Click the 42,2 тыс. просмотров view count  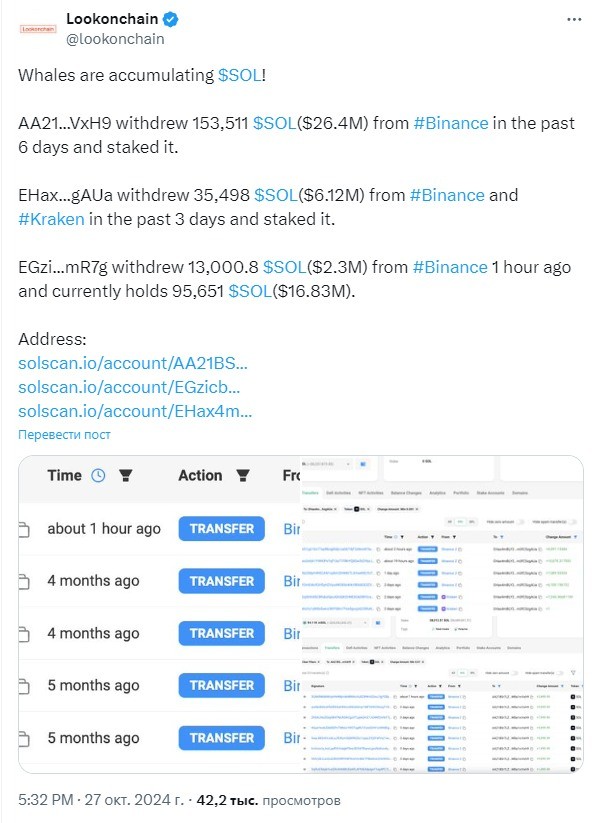tap(268, 800)
